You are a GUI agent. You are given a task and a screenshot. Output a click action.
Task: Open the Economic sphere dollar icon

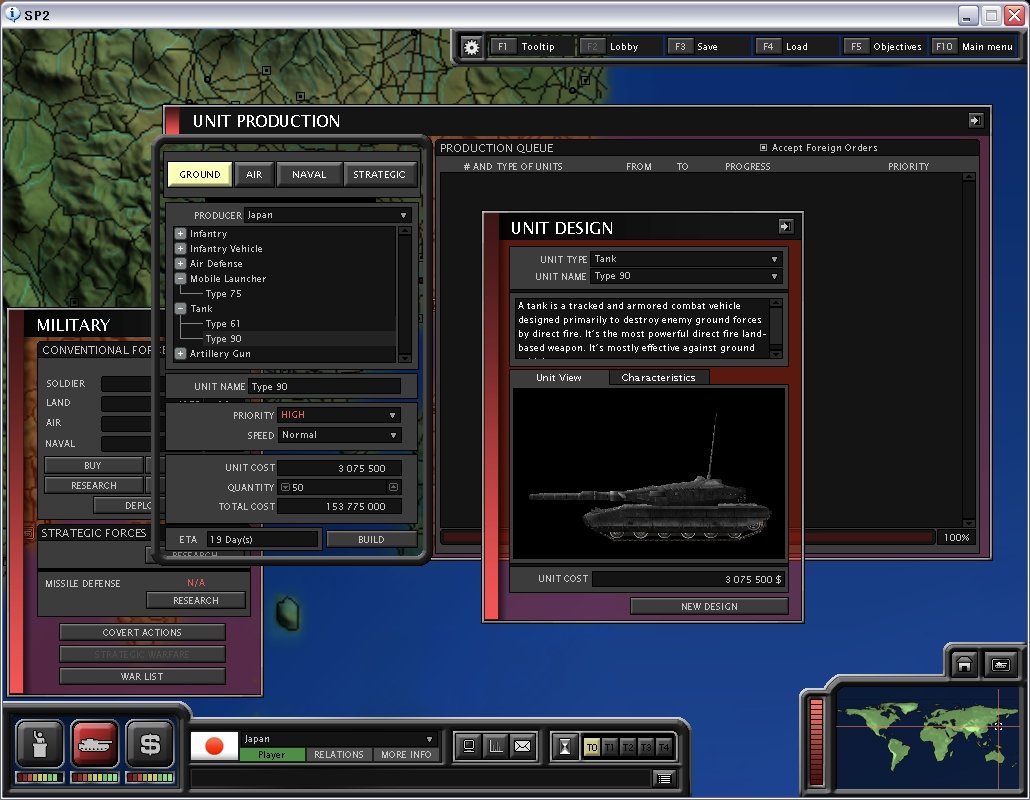tap(150, 744)
